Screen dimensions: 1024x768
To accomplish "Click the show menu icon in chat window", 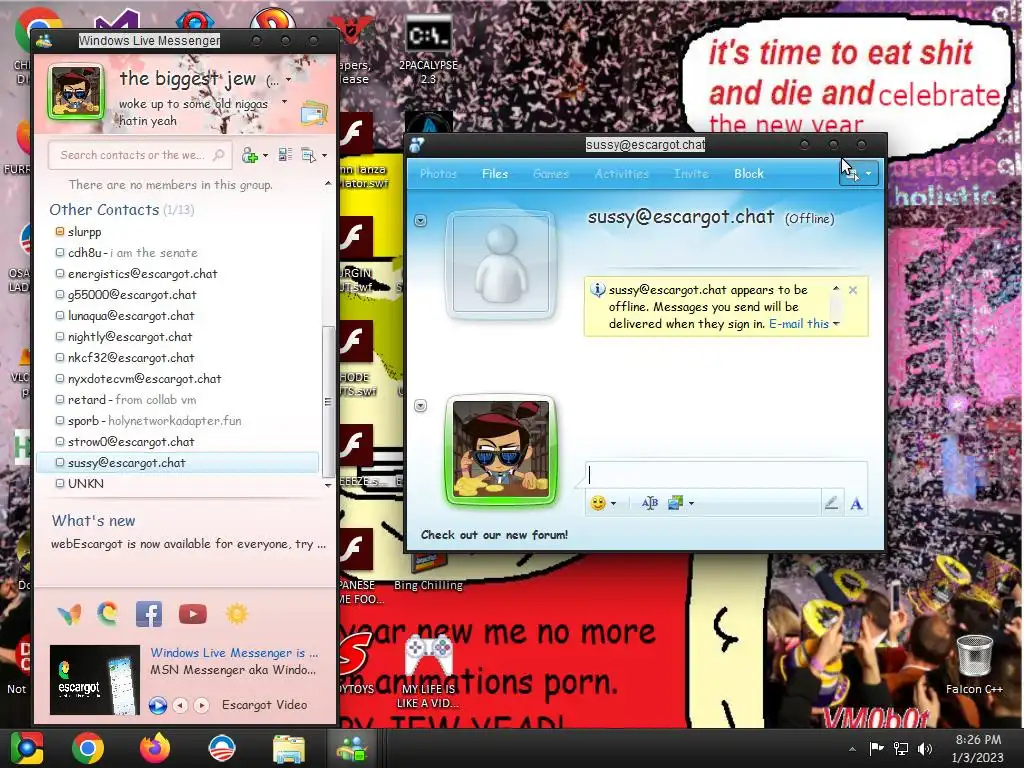I will [x=851, y=173].
